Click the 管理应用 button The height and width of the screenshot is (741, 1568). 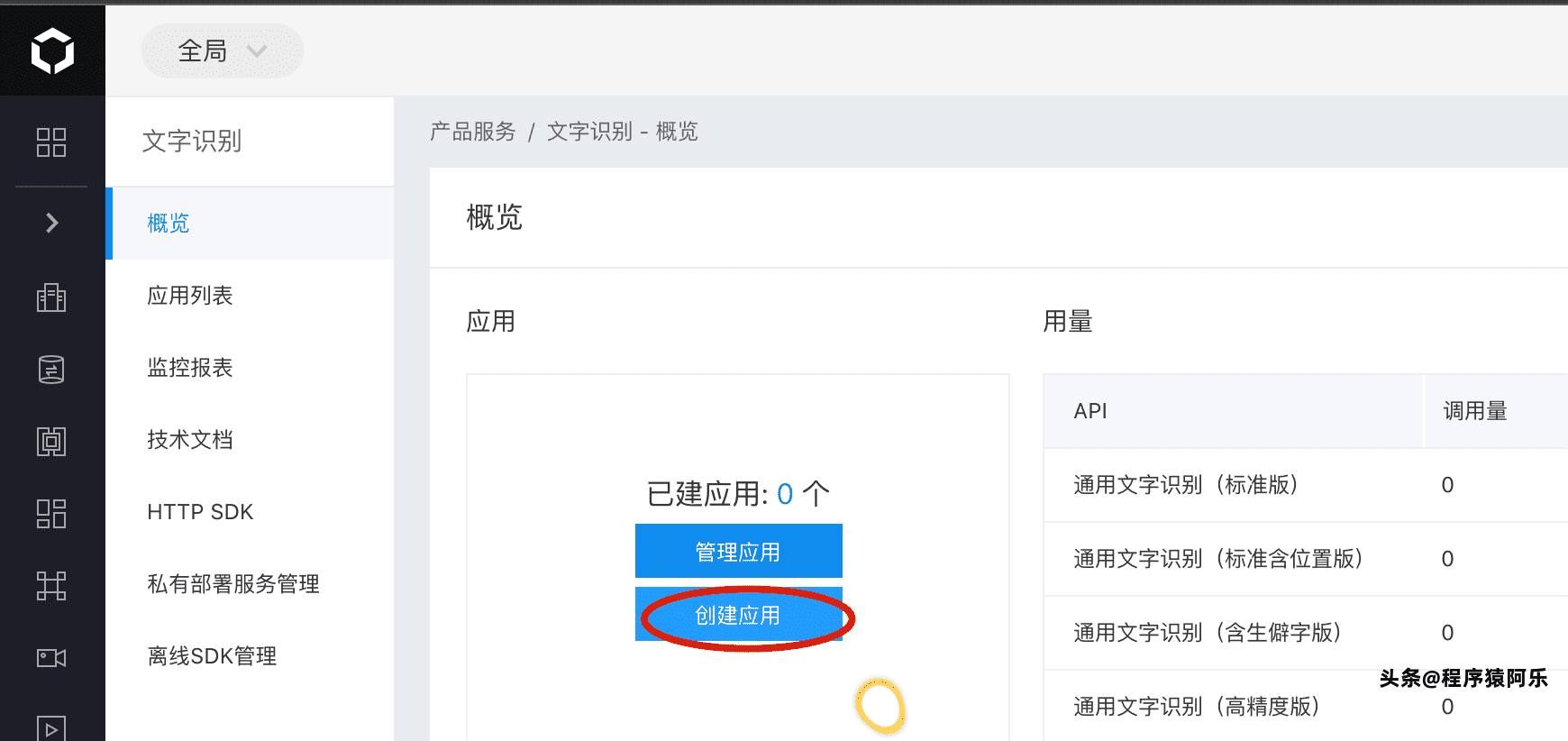[x=739, y=551]
